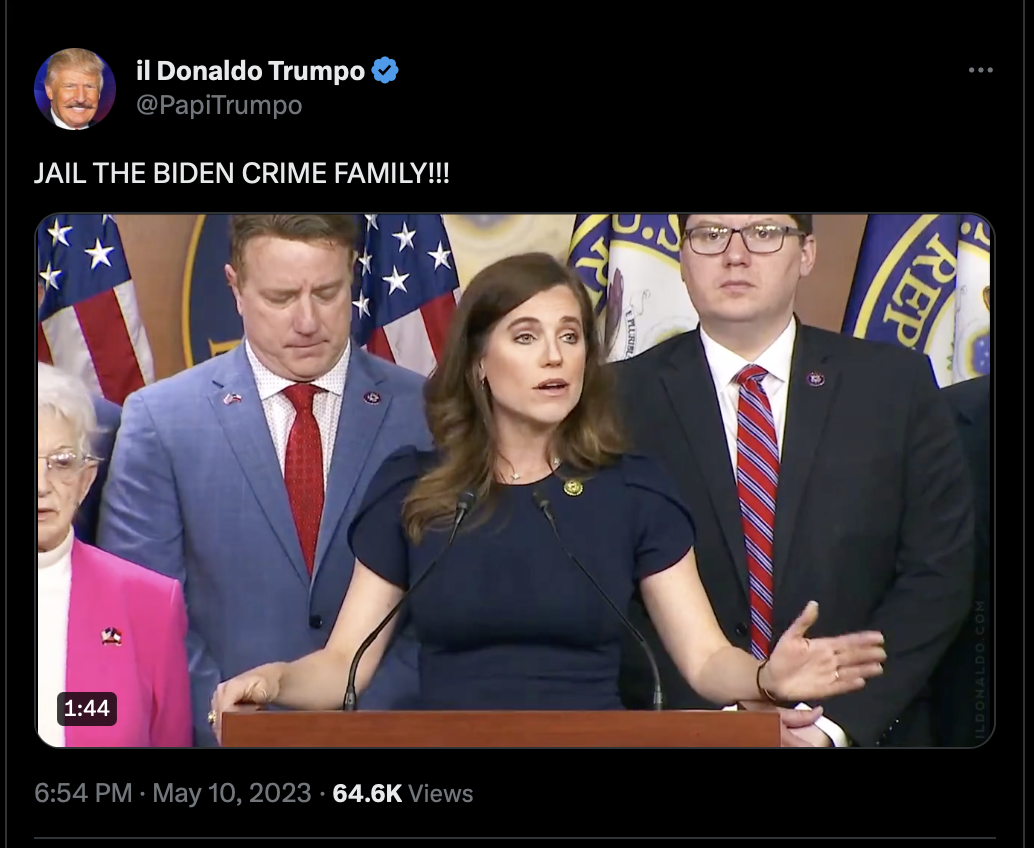This screenshot has width=1034, height=848.
Task: Click the word Views beside count
Action: [x=441, y=793]
